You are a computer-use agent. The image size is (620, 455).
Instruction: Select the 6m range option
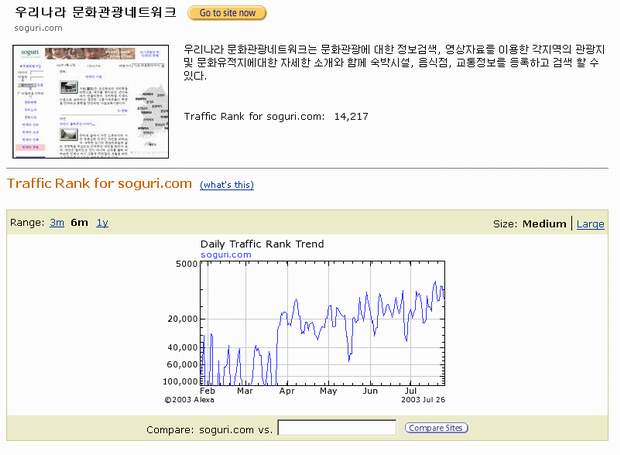coord(79,222)
